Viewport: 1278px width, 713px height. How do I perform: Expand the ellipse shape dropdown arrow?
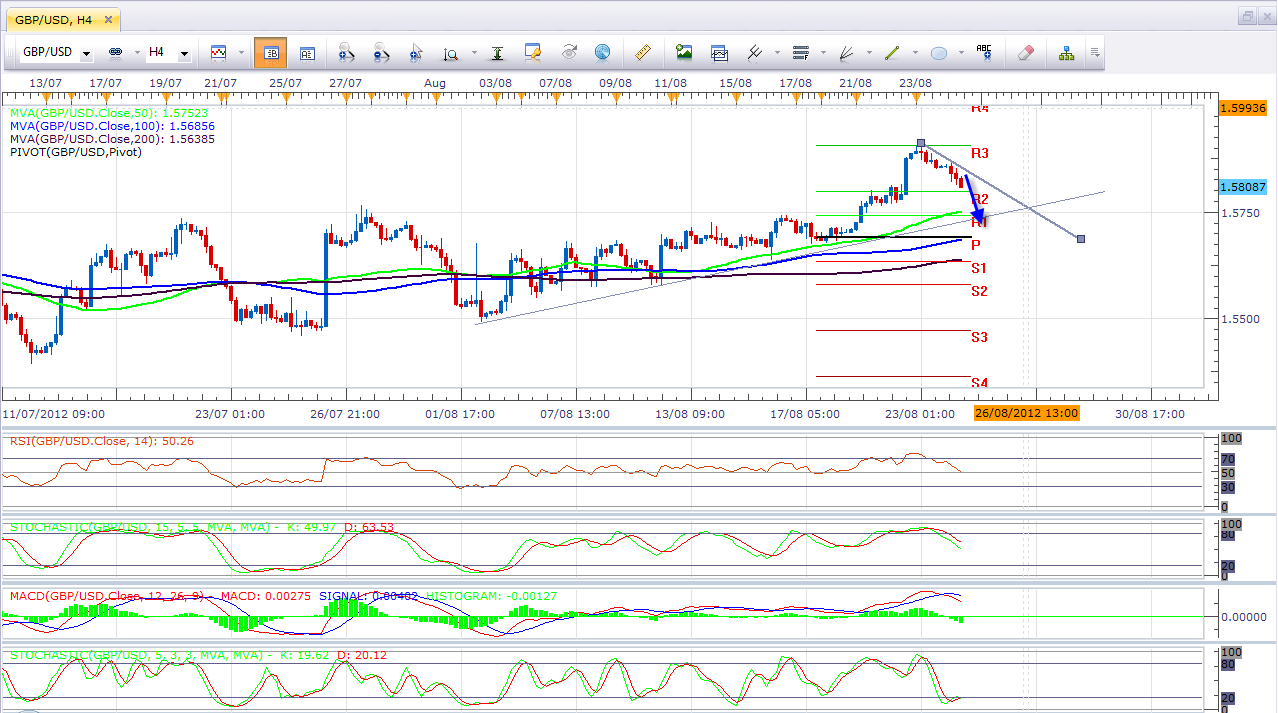[x=960, y=52]
